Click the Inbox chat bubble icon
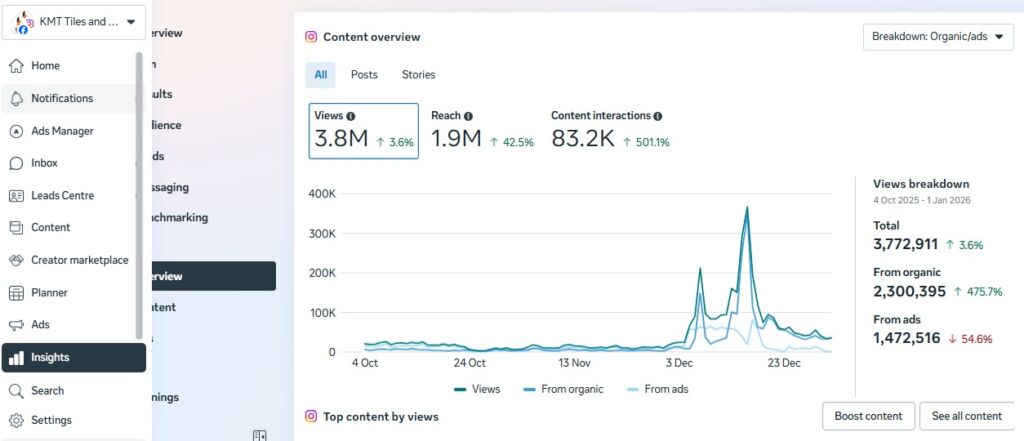Image resolution: width=1024 pixels, height=441 pixels. [x=16, y=163]
